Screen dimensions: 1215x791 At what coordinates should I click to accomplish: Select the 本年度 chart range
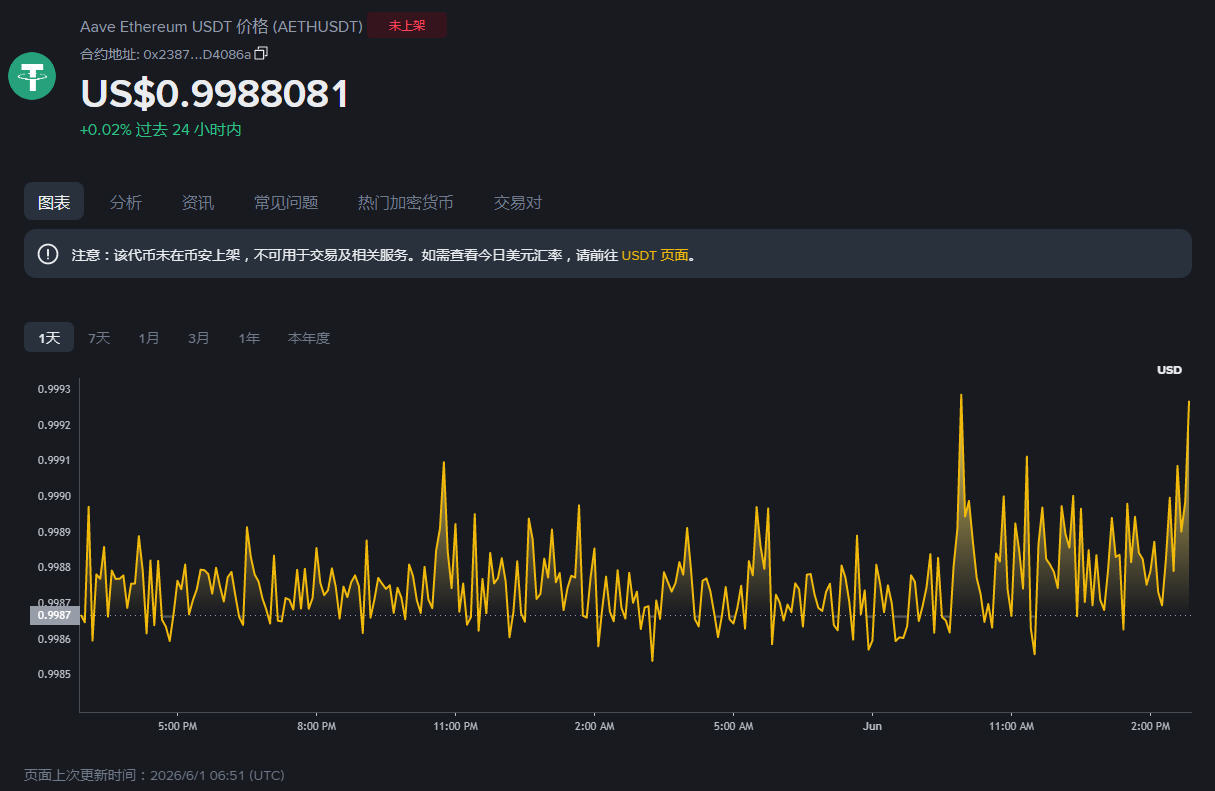click(309, 338)
